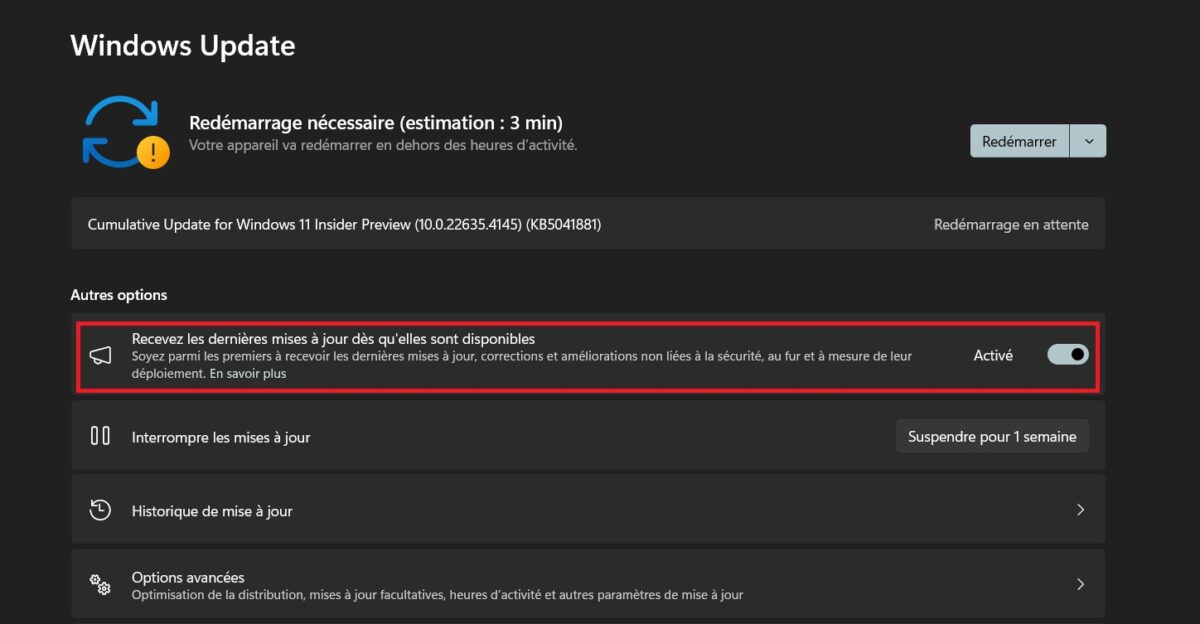Click Suspendre pour 1 semaine button
The width and height of the screenshot is (1200, 624).
pyautogui.click(x=992, y=436)
